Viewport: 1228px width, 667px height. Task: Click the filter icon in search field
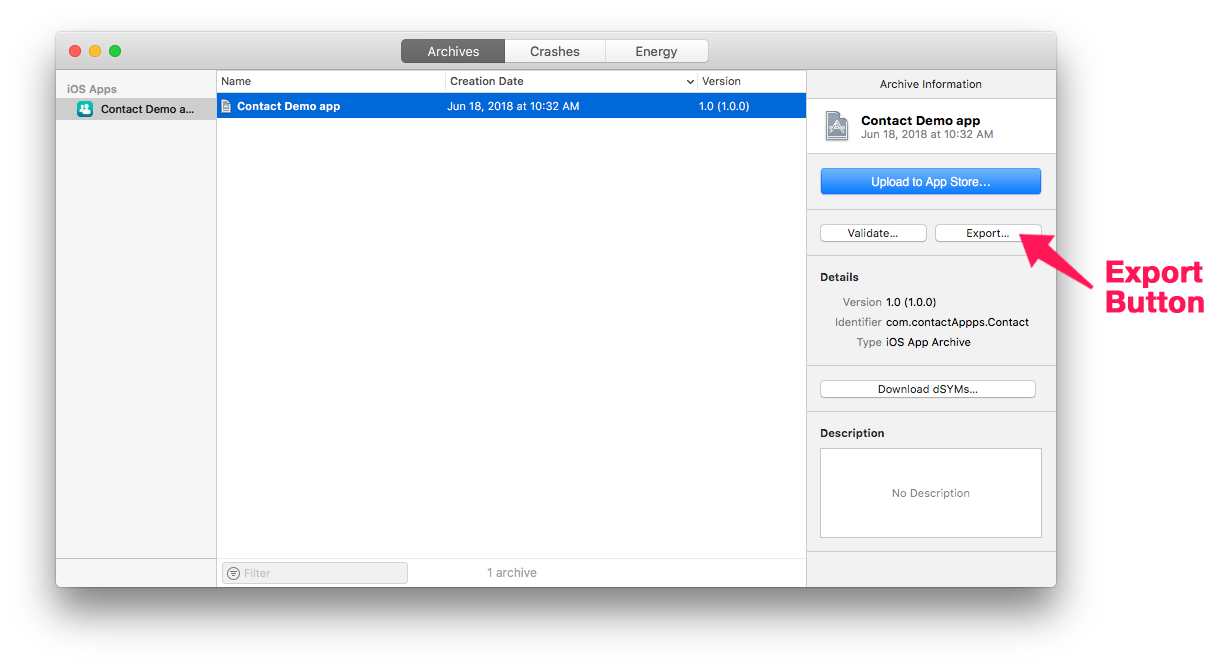coord(233,573)
